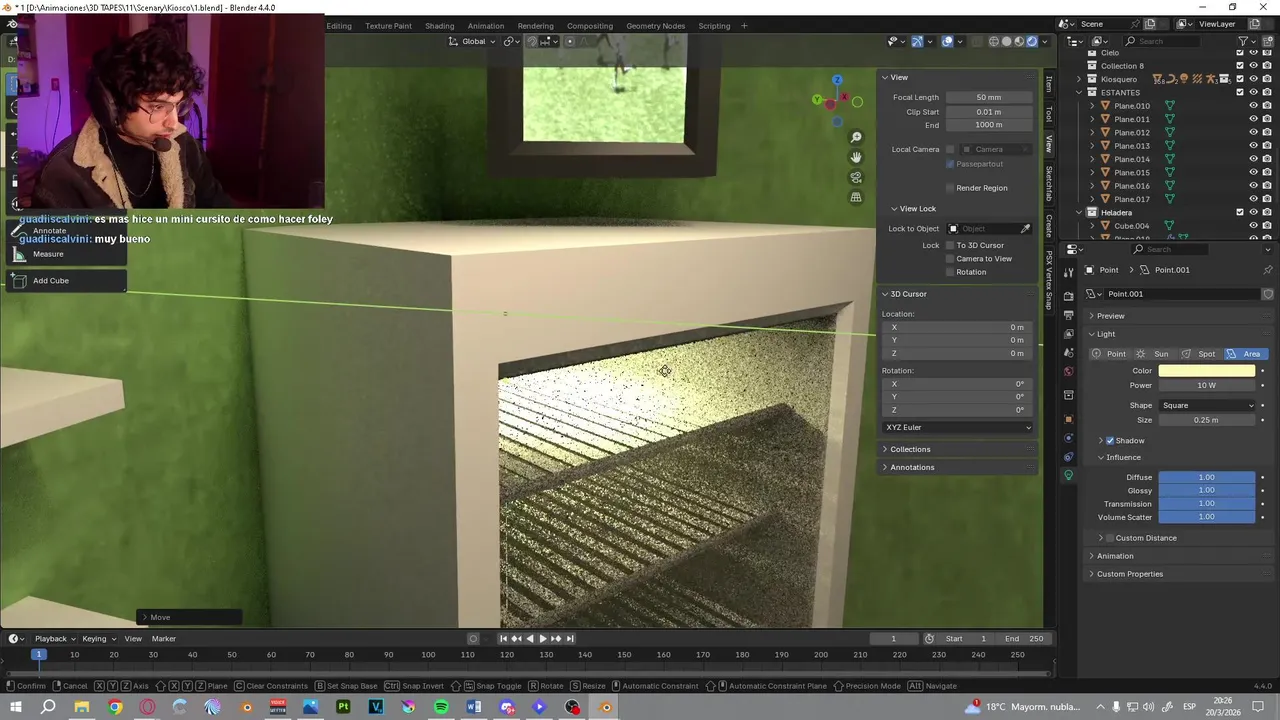Open Chrome from the taskbar
Screen dimensions: 1280x720
click(x=115, y=707)
